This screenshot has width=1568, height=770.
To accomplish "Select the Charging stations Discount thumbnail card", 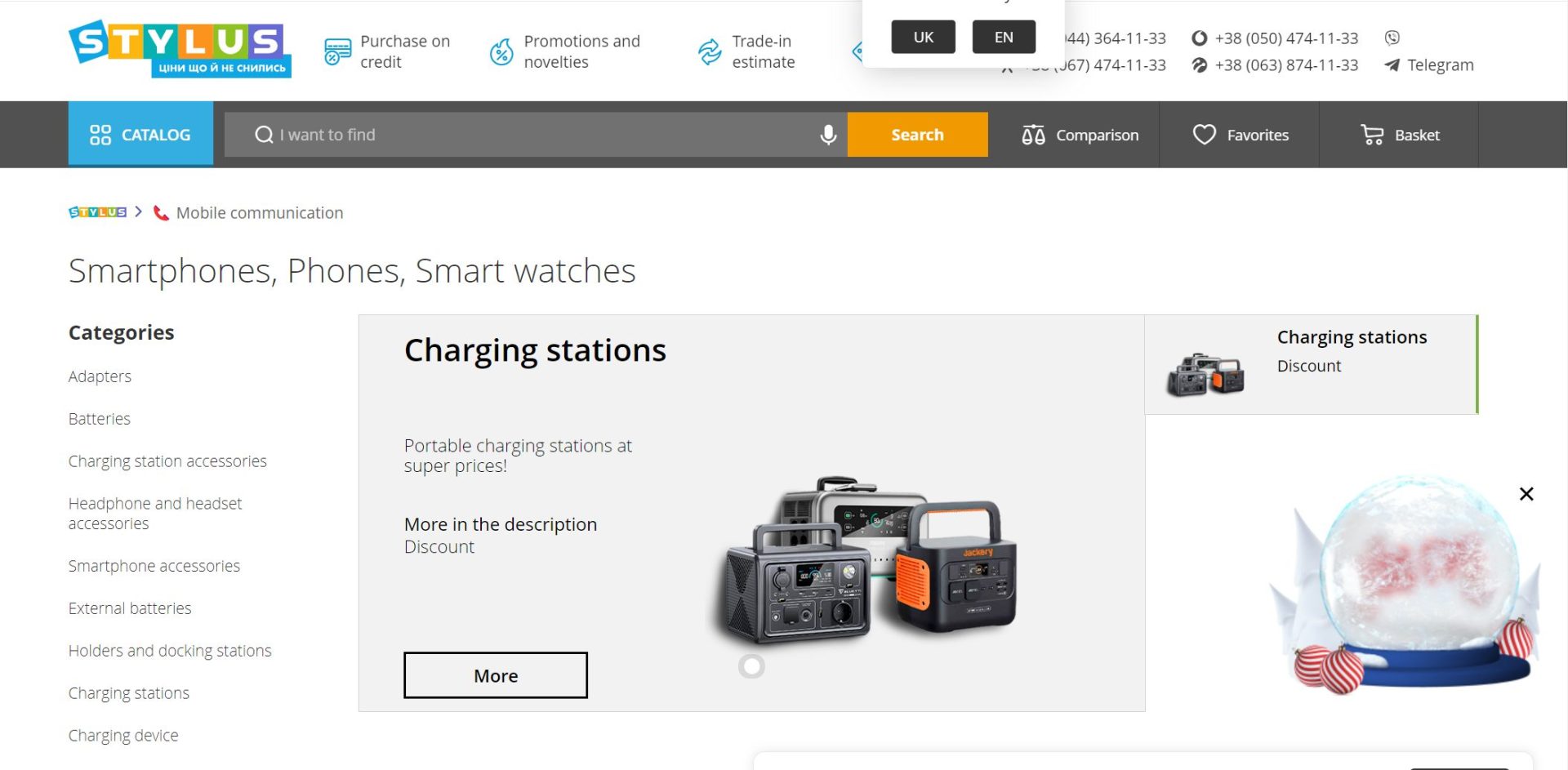I will pos(1310,364).
